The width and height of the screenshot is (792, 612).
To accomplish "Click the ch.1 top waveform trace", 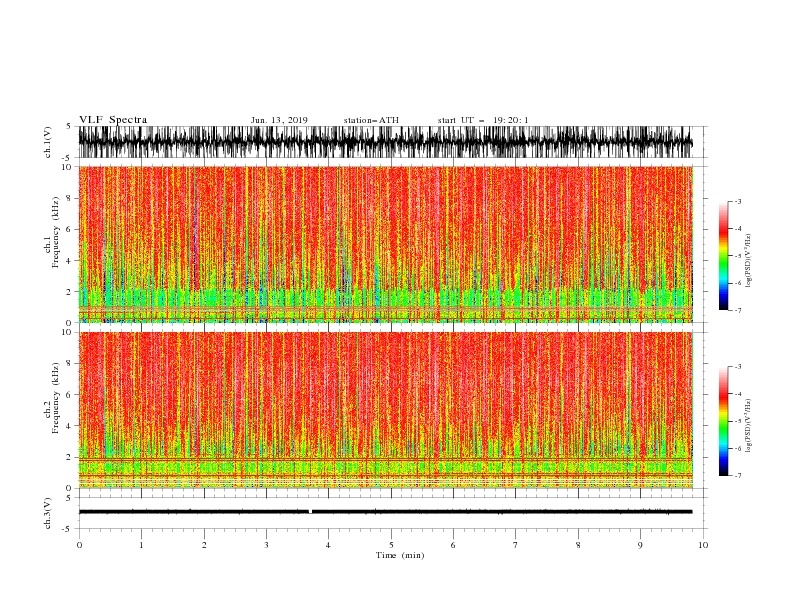I will pyautogui.click(x=385, y=142).
